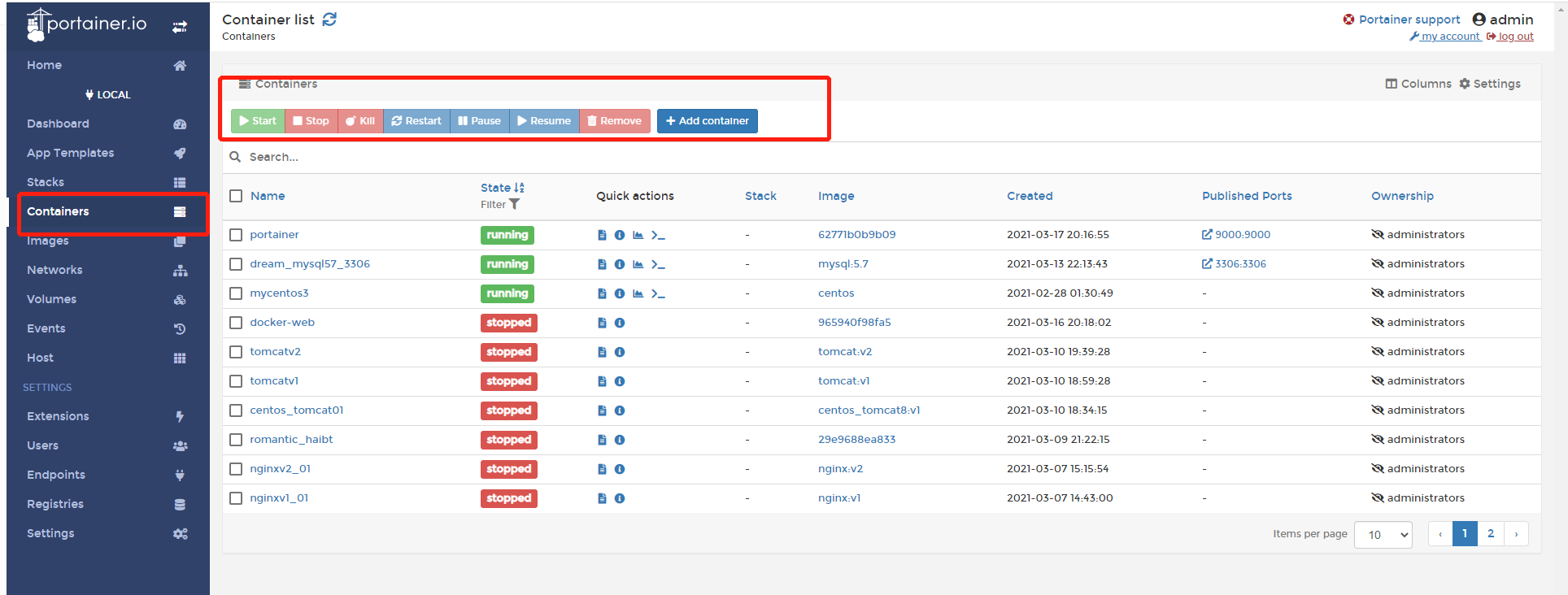Open inspect icon for nginxv2_01 container
The height and width of the screenshot is (595, 1568).
[x=620, y=469]
